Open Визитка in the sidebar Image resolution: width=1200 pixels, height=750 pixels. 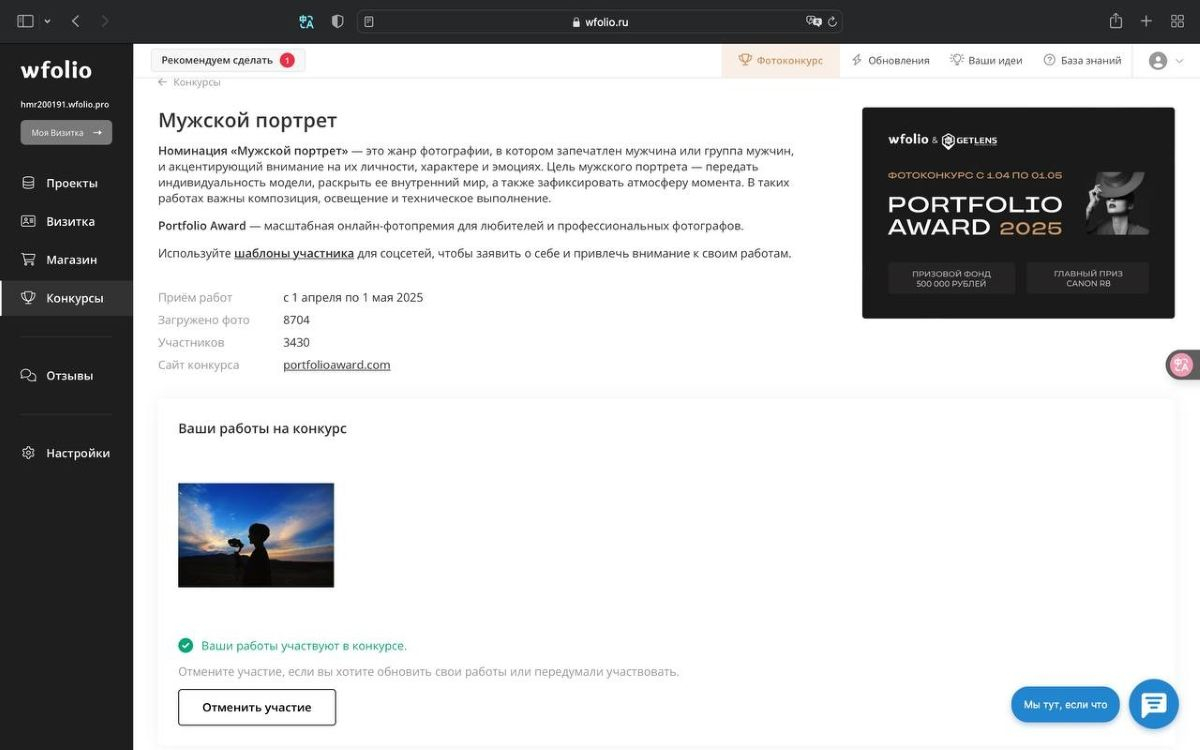[66, 221]
